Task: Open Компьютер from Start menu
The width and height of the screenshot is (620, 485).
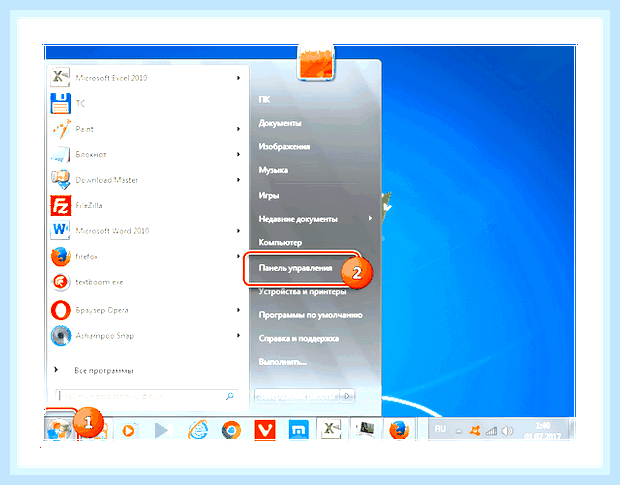Action: [280, 242]
